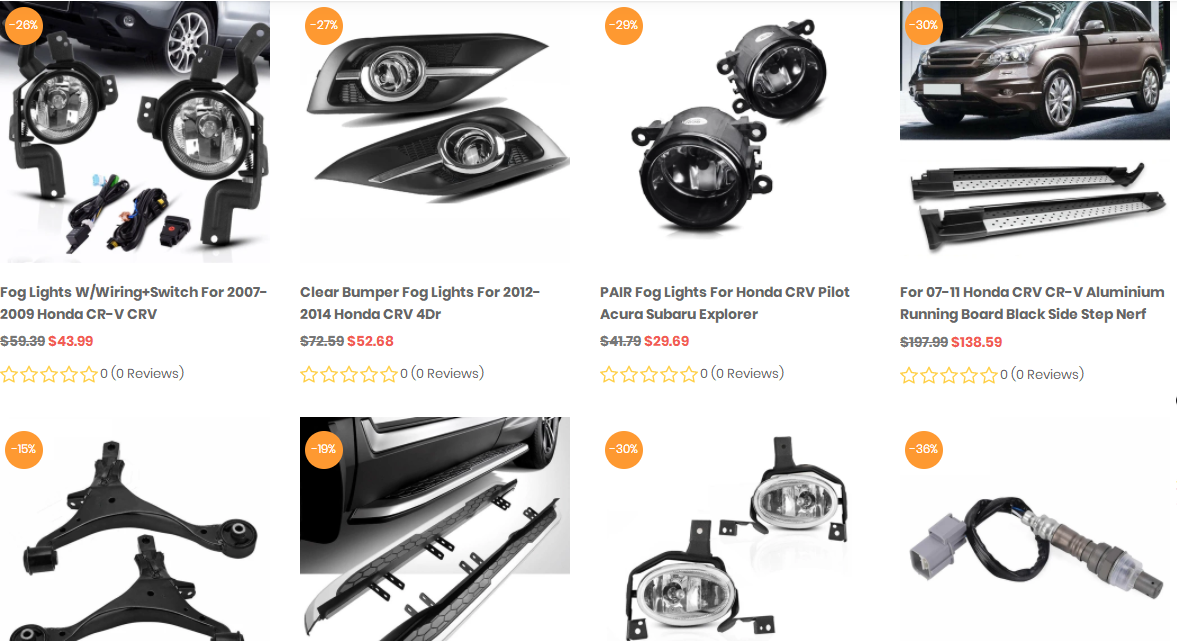This screenshot has width=1177, height=641.
Task: Select the round pair fog lights image
Action: [735, 131]
